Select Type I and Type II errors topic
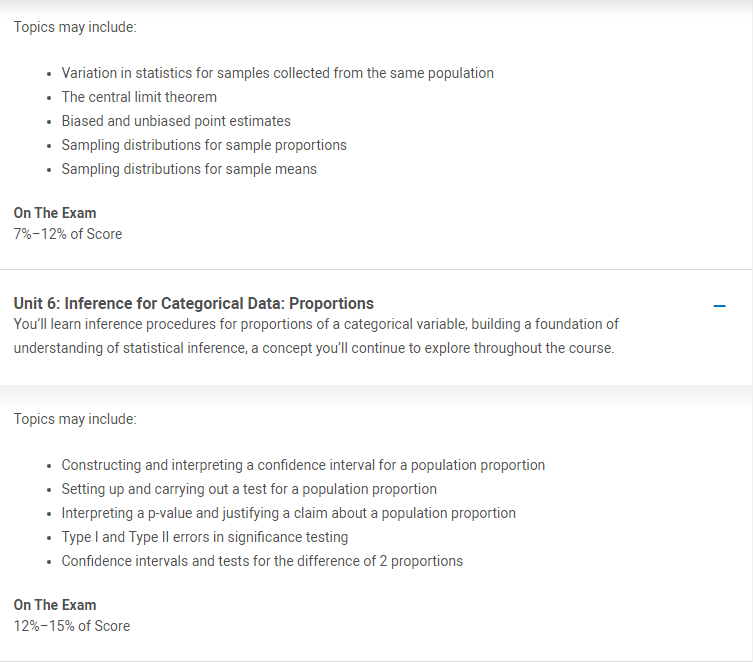This screenshot has width=753, height=662. click(205, 537)
